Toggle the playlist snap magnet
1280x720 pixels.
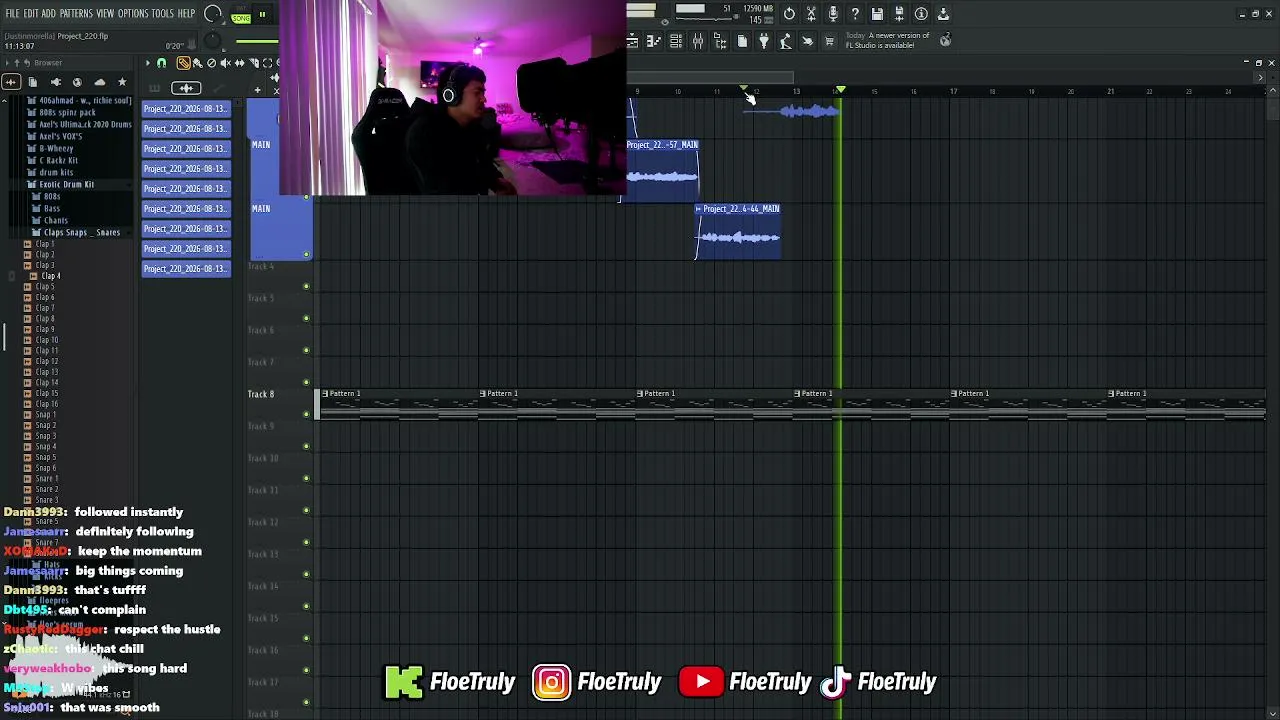click(x=161, y=63)
